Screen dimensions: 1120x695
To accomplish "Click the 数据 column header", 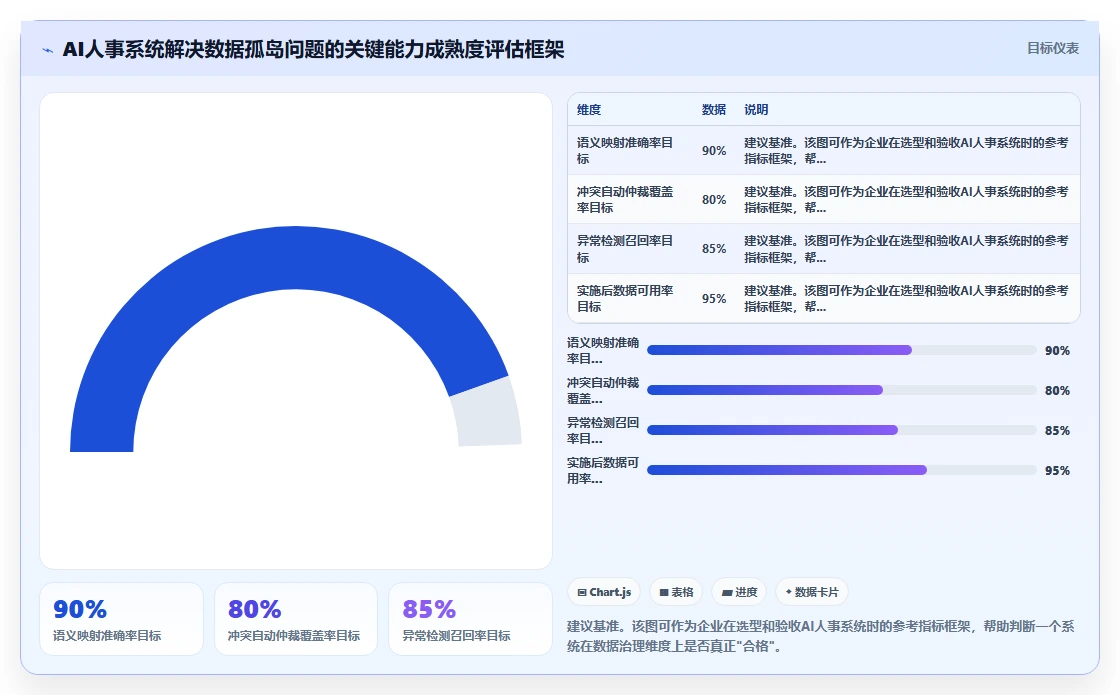I will [714, 109].
